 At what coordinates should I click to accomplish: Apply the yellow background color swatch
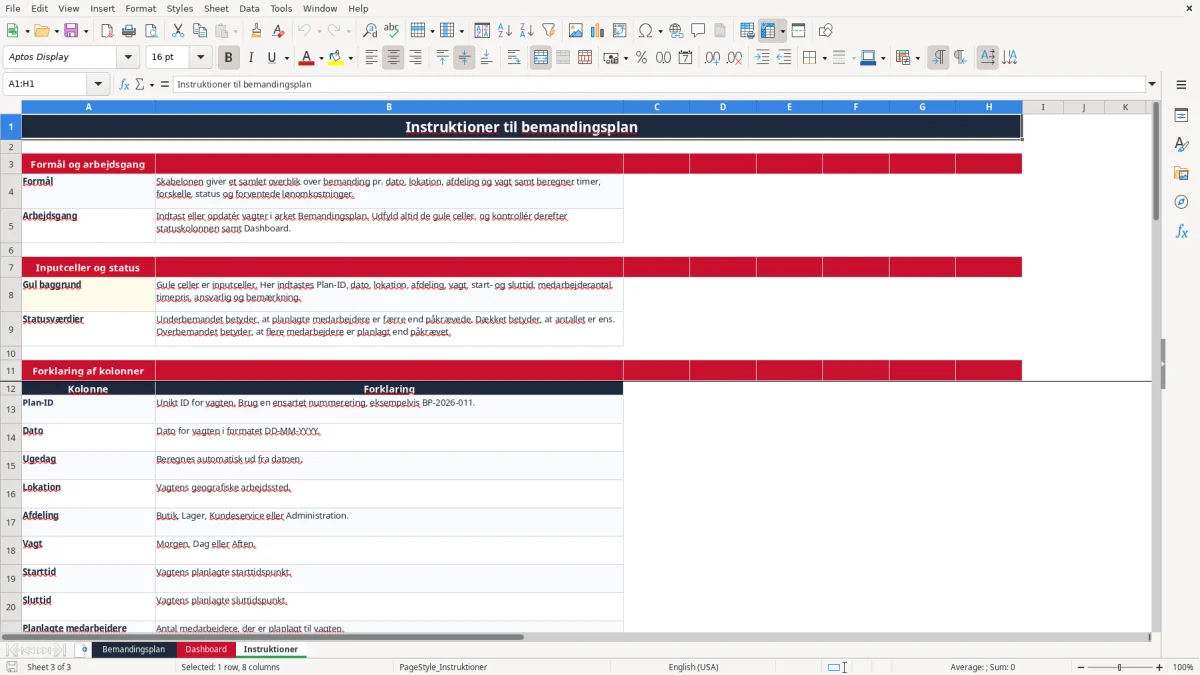[x=335, y=58]
